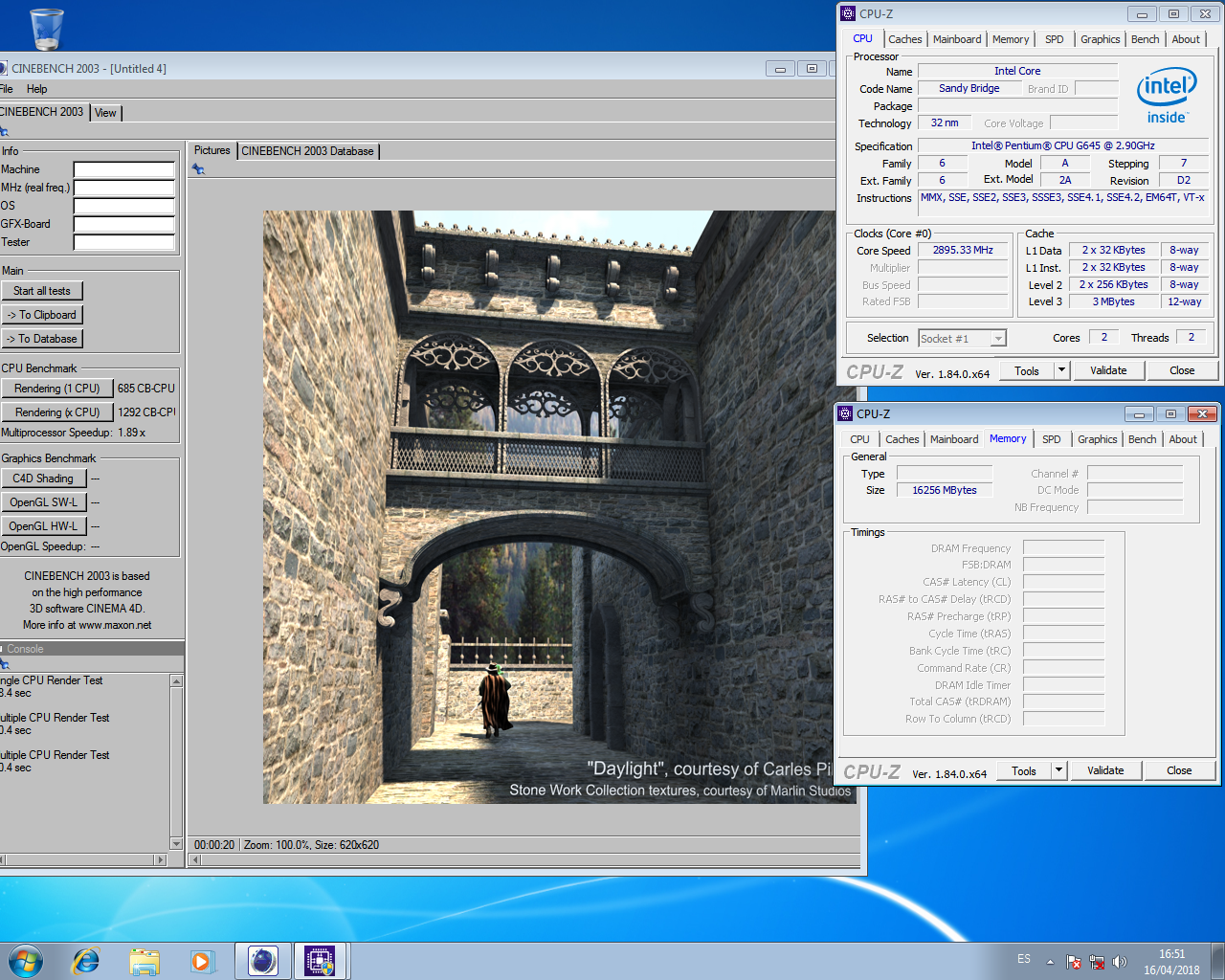The width and height of the screenshot is (1225, 980).
Task: Click the OS input field
Action: point(124,206)
